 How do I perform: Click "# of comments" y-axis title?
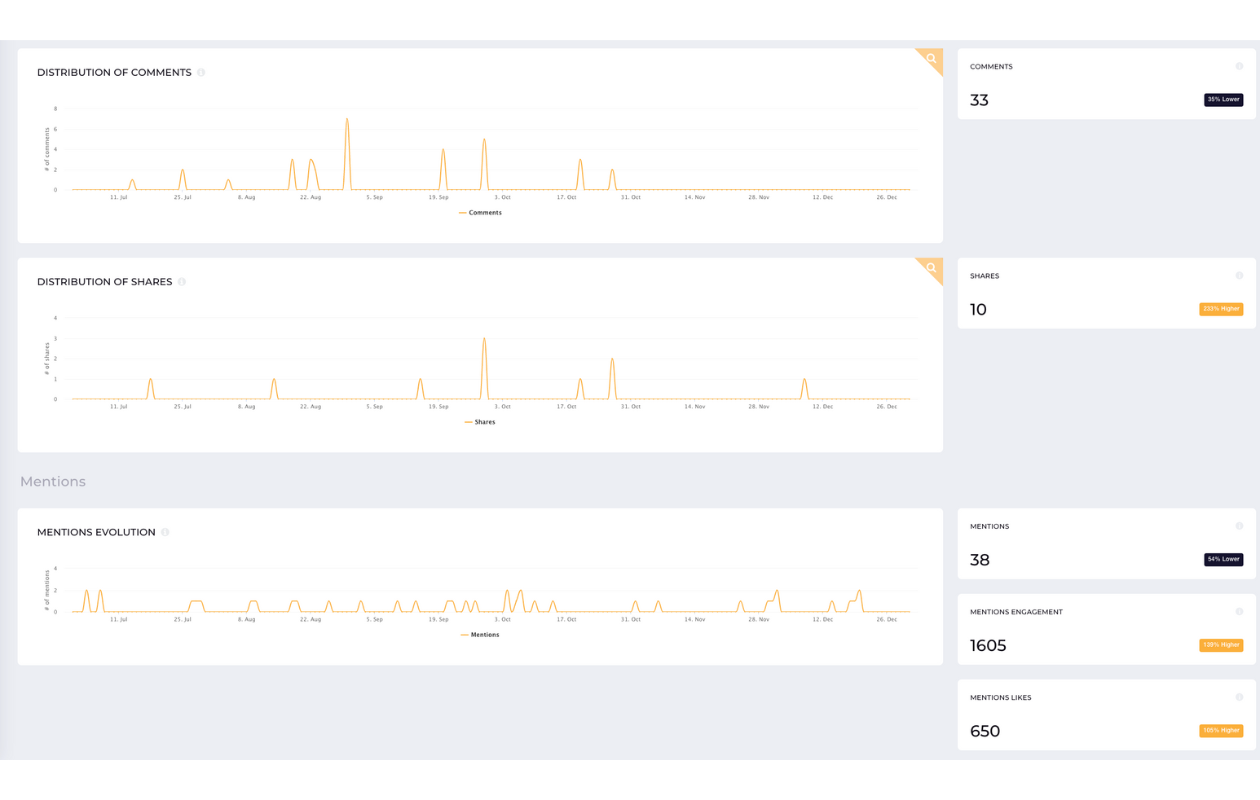pos(47,149)
